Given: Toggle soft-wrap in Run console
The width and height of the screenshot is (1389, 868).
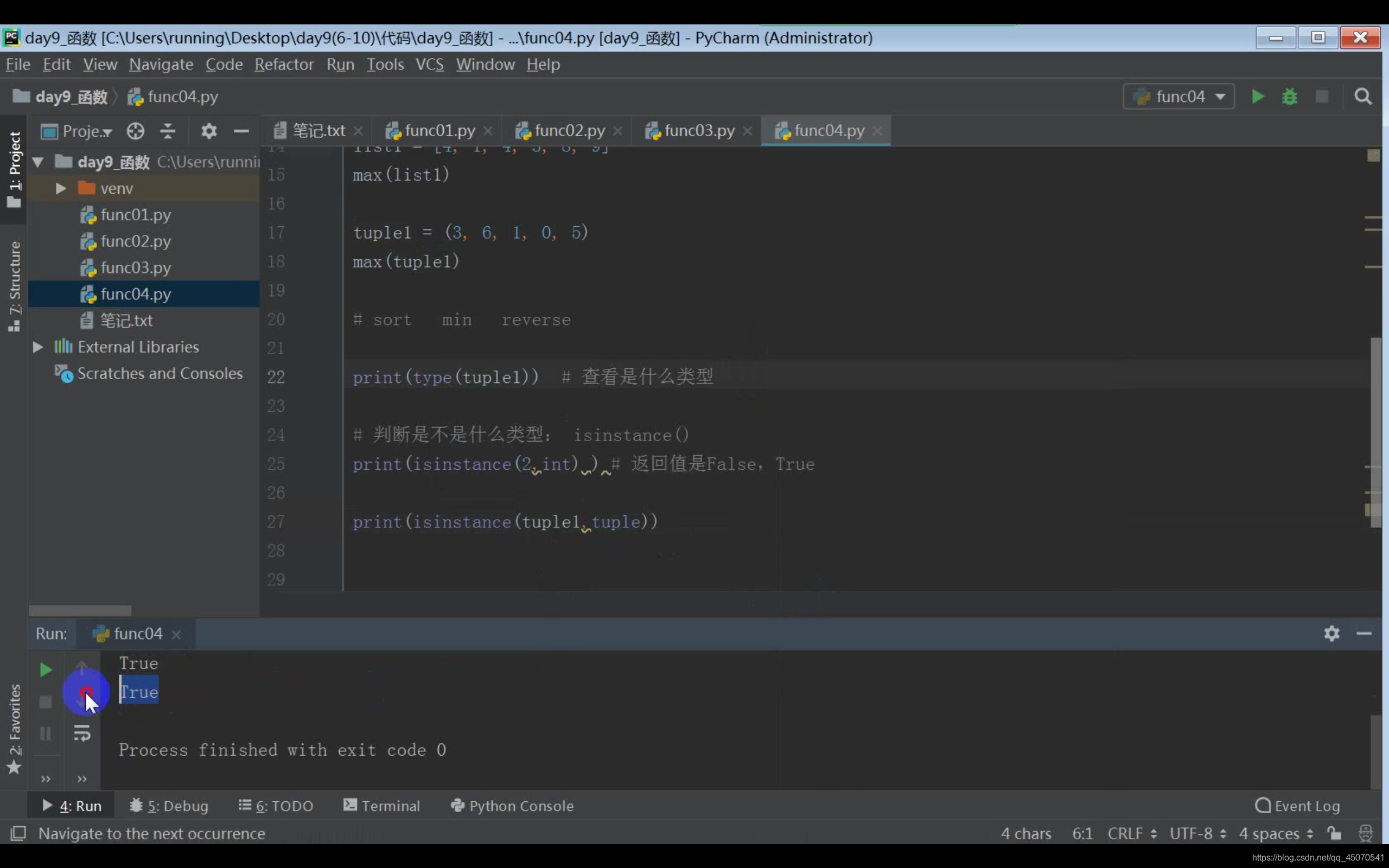Looking at the screenshot, I should [82, 733].
